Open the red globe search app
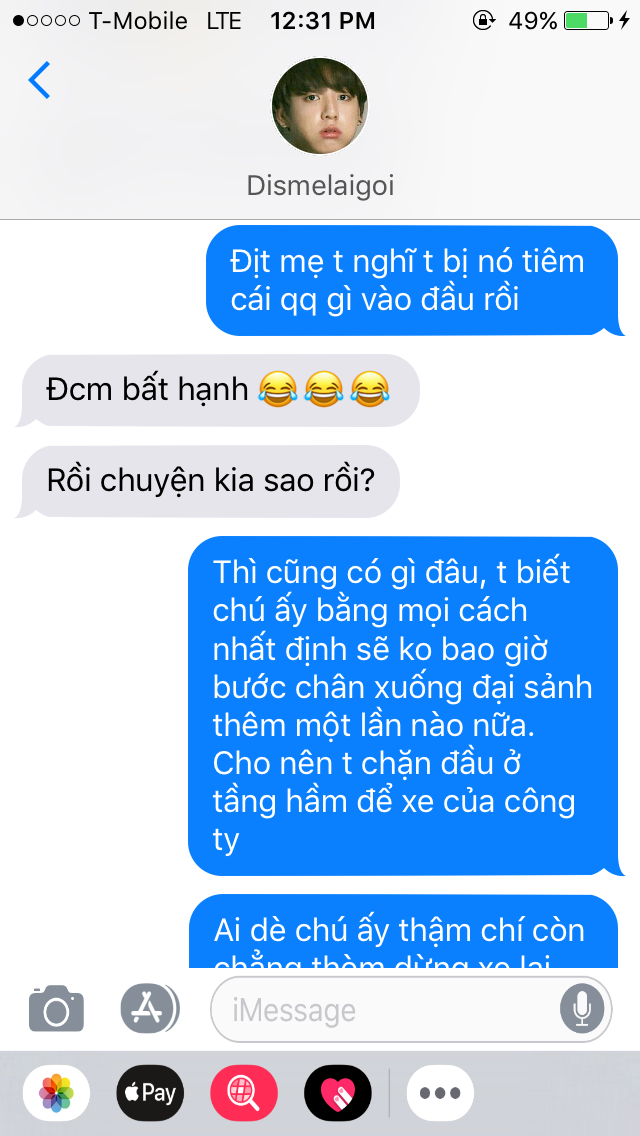Viewport: 640px width, 1136px height. click(x=244, y=1093)
